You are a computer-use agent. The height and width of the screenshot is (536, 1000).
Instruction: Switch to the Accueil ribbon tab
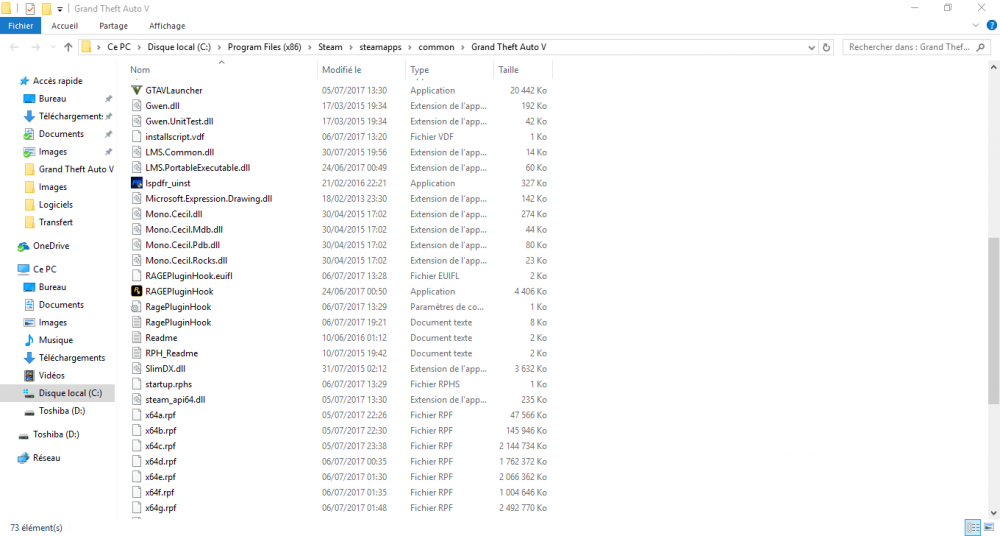tap(65, 26)
